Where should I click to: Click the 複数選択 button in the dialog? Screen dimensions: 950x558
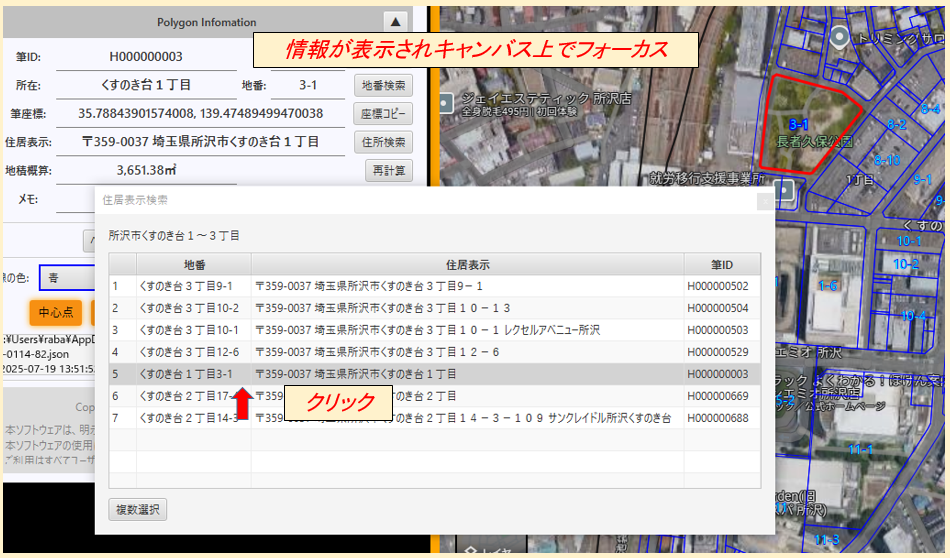[x=138, y=510]
